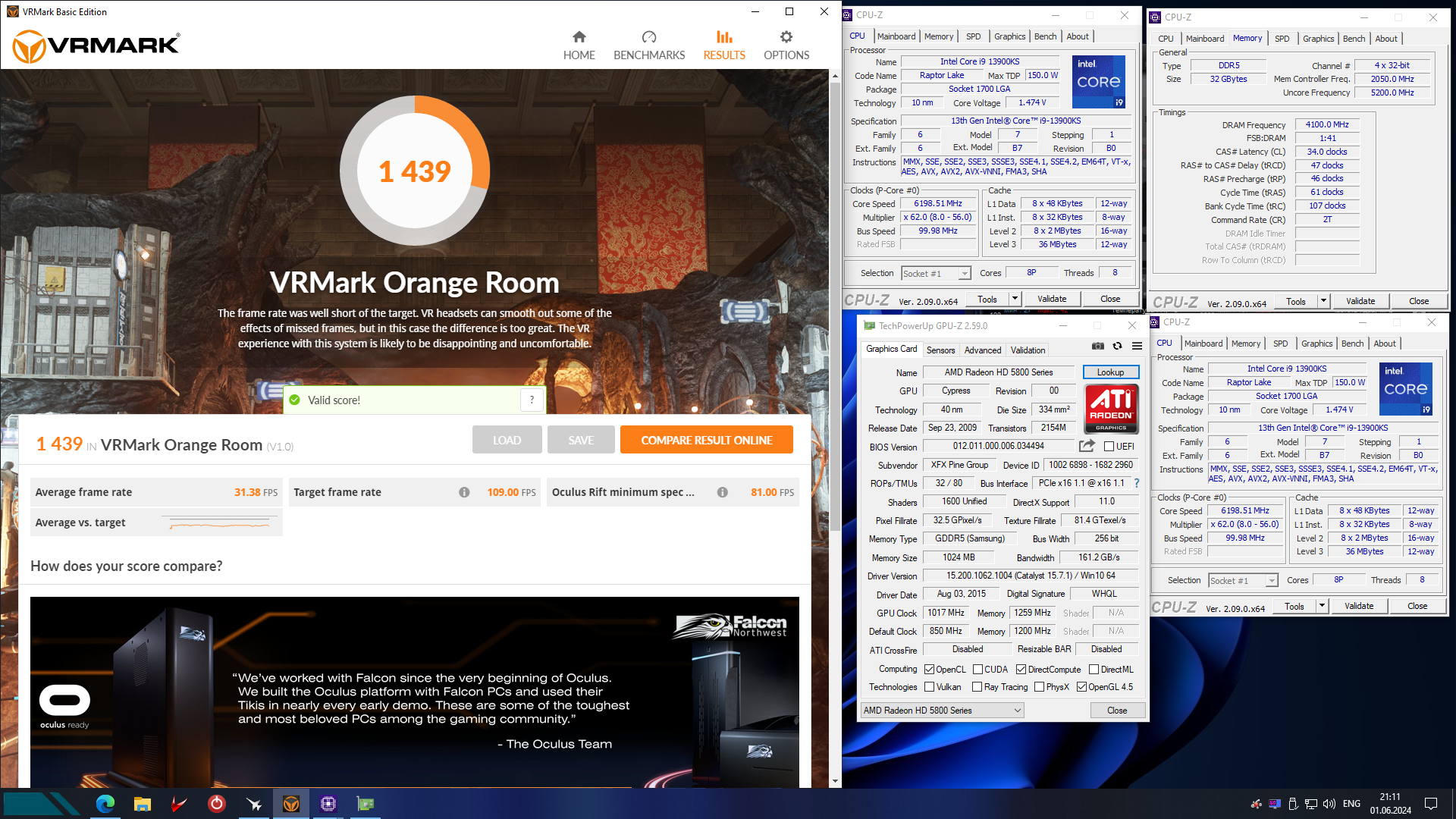Expand AMD Radeon HD 5800 Series GPU dropdown

point(943,711)
